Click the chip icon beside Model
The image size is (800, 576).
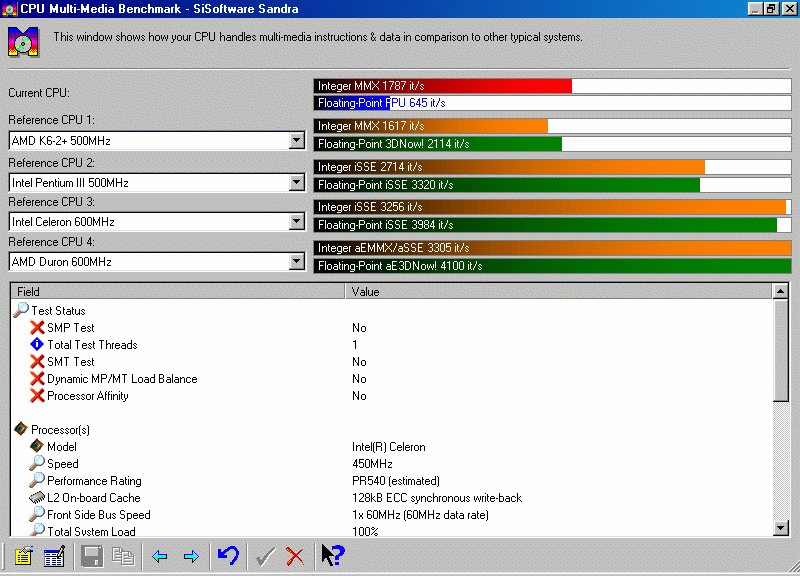[37, 446]
